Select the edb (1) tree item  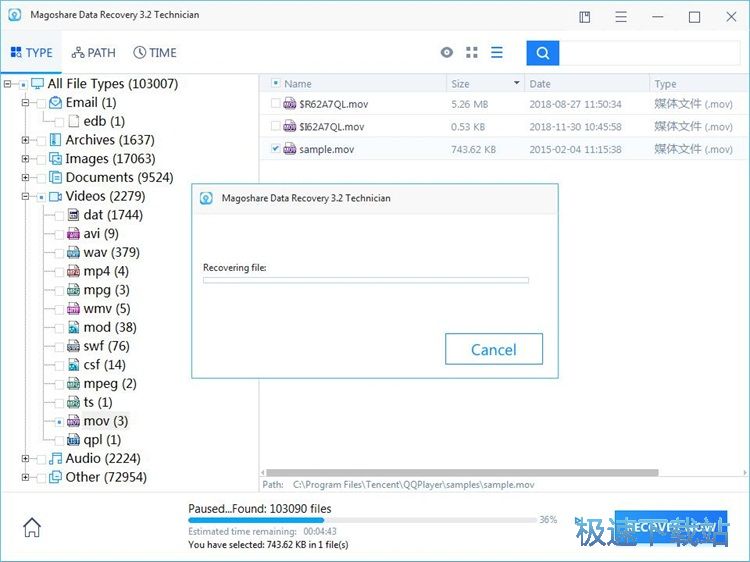pyautogui.click(x=104, y=121)
